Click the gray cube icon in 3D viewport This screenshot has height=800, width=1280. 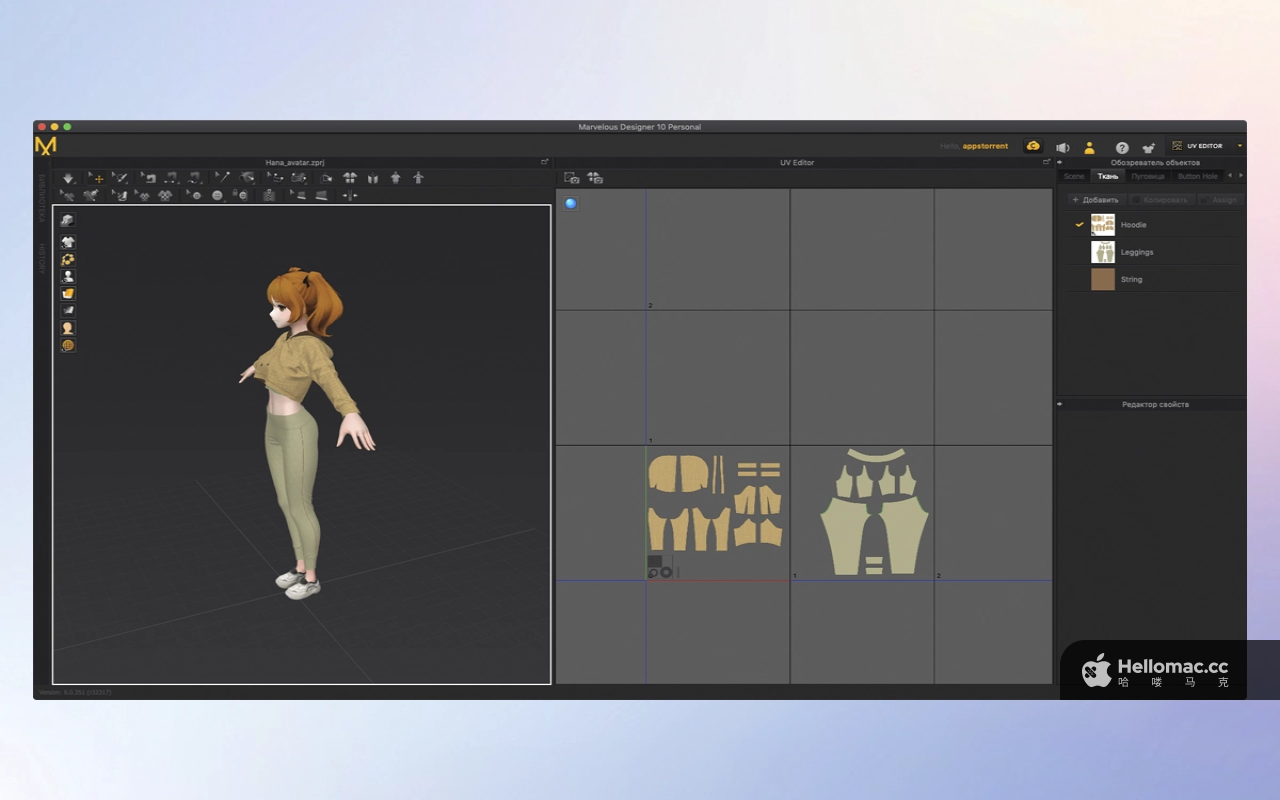67,220
